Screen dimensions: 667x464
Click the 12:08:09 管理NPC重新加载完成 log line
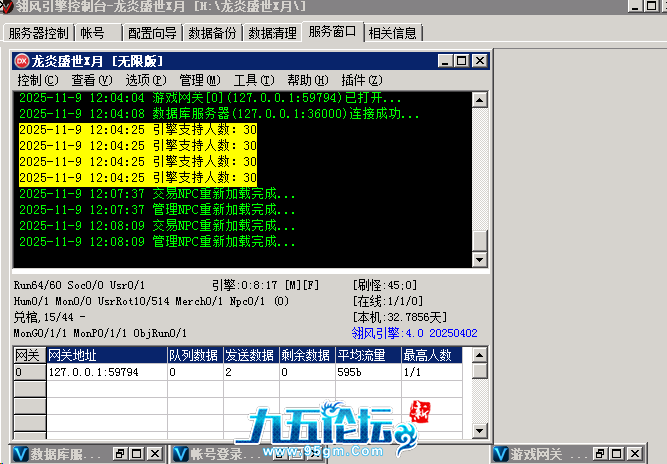[157, 242]
